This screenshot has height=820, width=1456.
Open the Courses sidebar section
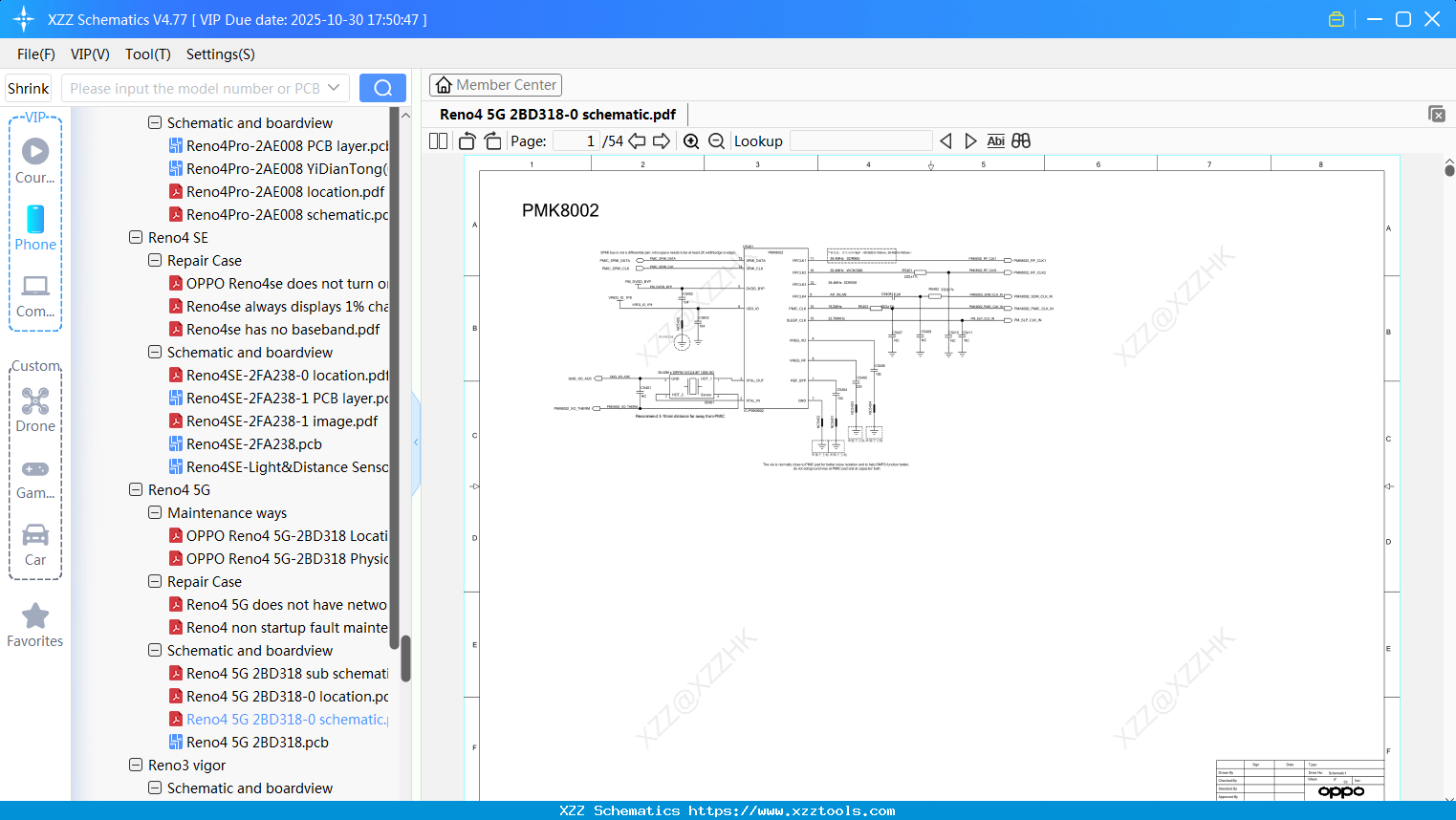(35, 161)
